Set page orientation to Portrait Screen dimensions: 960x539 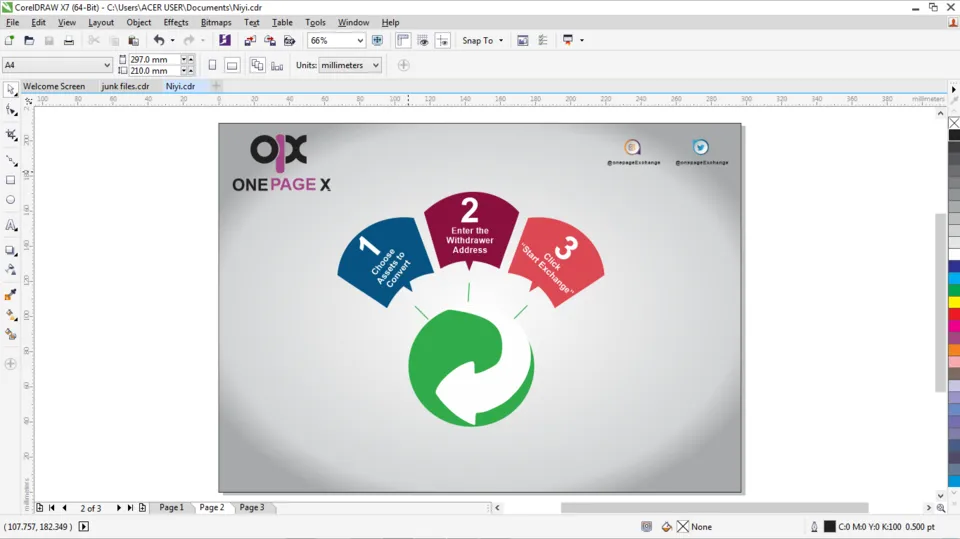212,65
